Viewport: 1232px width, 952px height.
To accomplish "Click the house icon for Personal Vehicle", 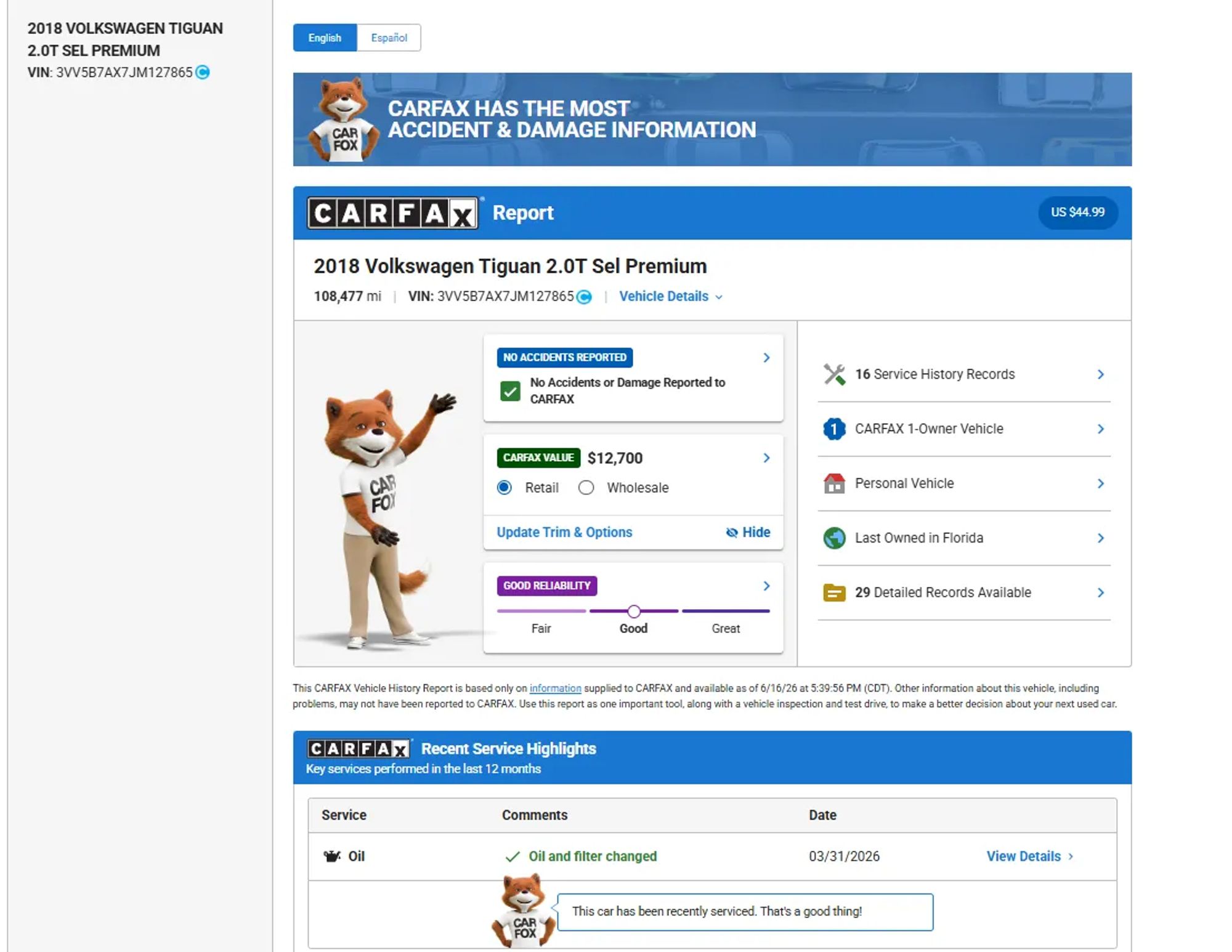I will tap(834, 483).
